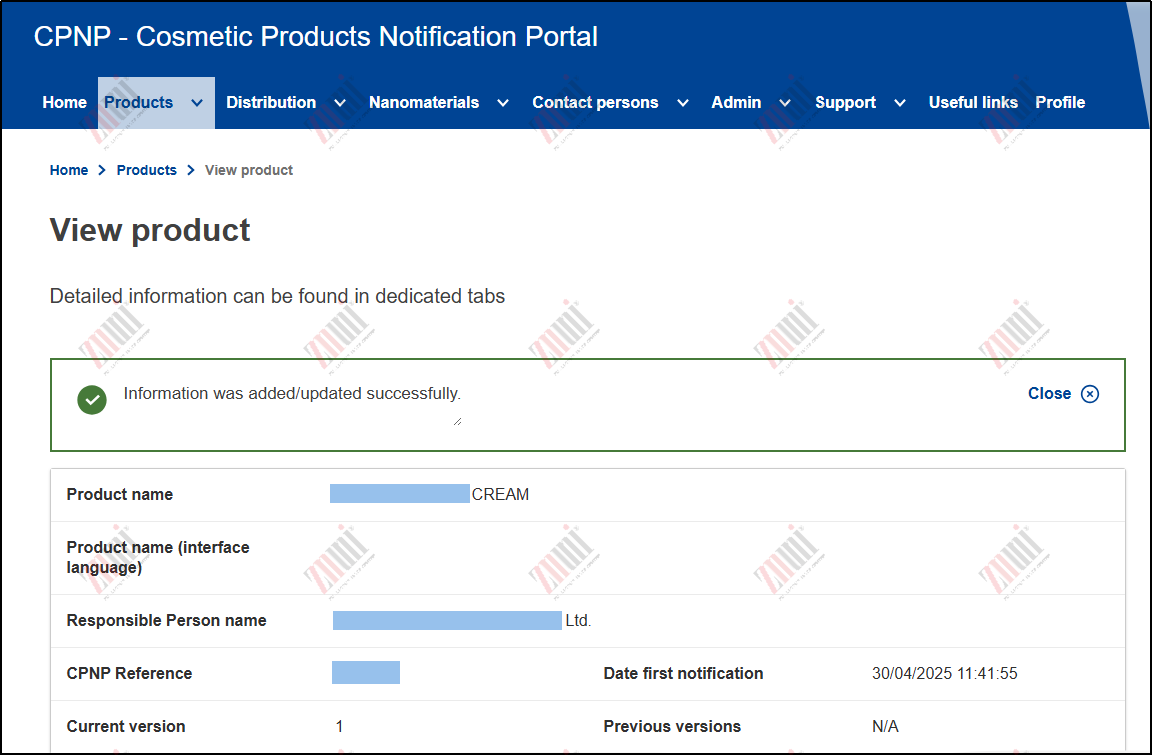1153x755 pixels.
Task: Select the 'Ltd.' responsible person value
Action: coord(578,620)
